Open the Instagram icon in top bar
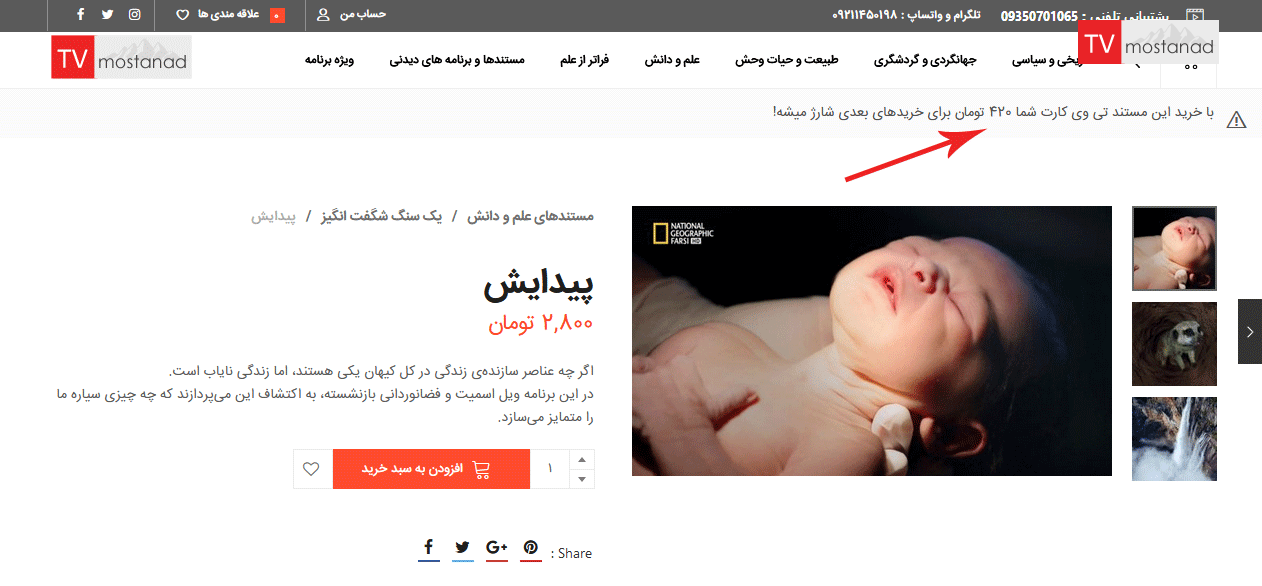 tap(135, 15)
